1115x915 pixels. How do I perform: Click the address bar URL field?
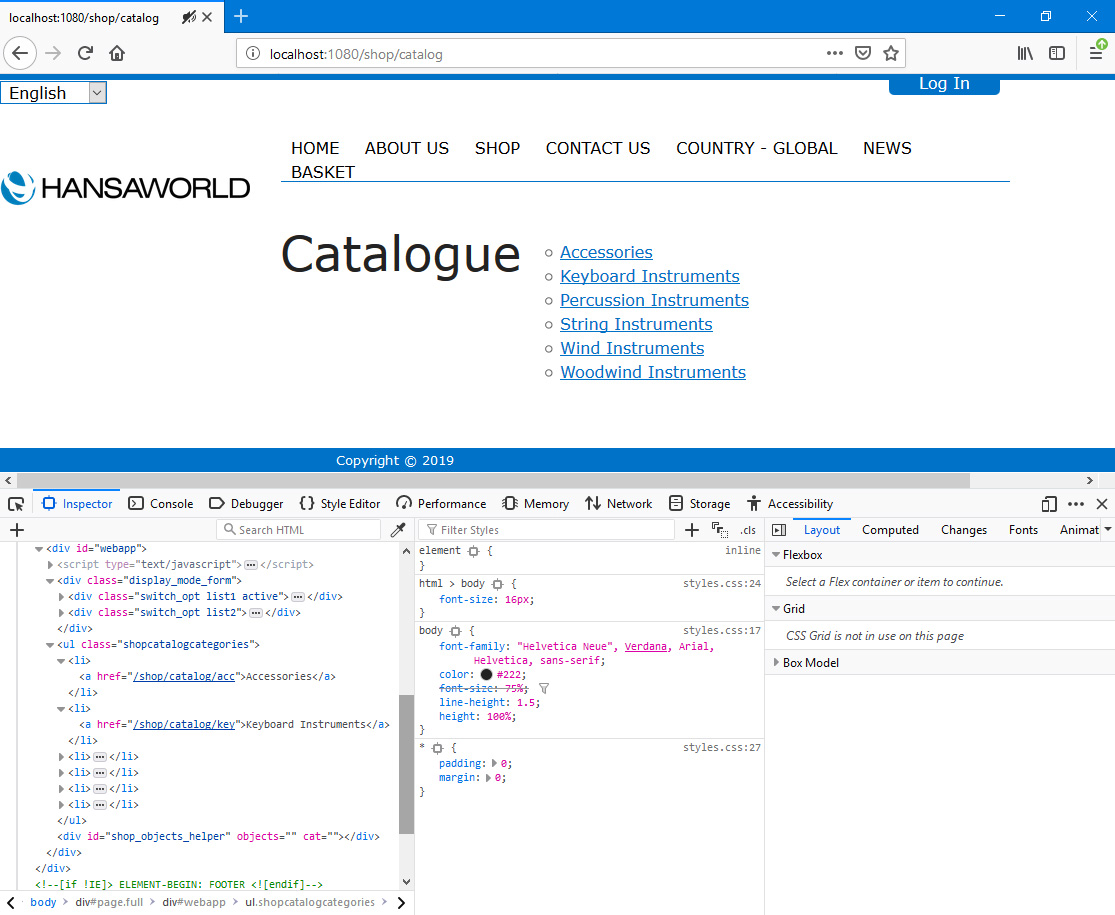point(540,54)
